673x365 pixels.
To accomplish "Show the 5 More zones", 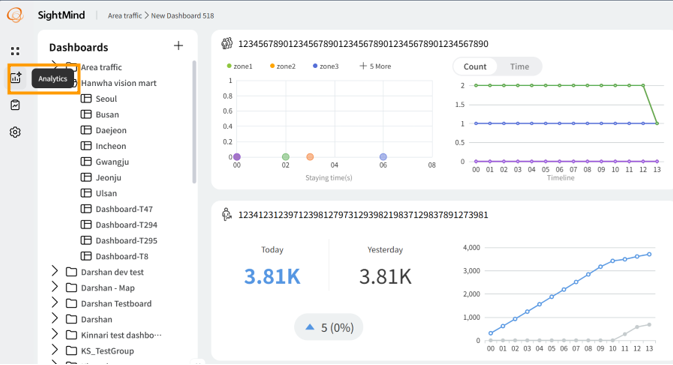I will click(x=375, y=66).
